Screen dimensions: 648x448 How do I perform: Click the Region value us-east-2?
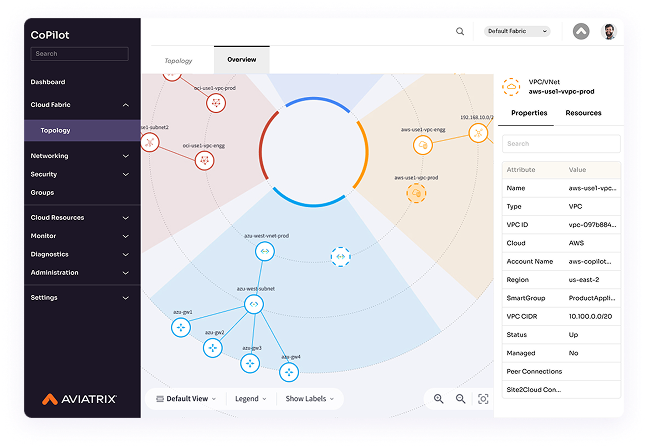pyautogui.click(x=584, y=280)
